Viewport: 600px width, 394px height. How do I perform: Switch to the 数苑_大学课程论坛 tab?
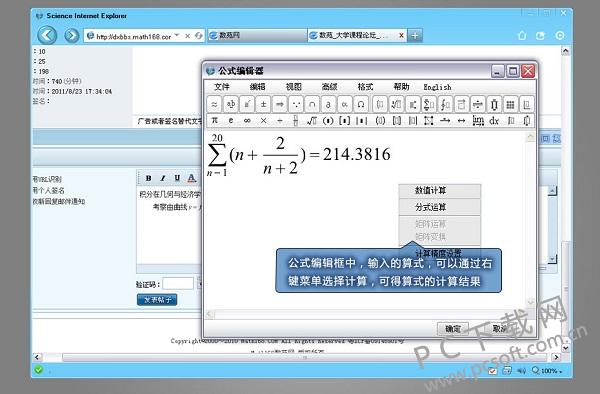point(352,35)
